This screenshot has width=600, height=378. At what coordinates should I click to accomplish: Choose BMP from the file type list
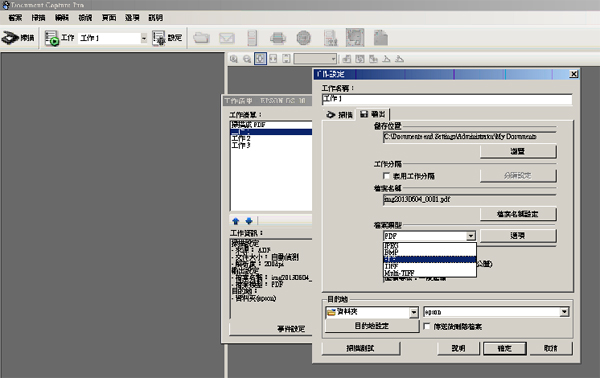pyautogui.click(x=430, y=252)
